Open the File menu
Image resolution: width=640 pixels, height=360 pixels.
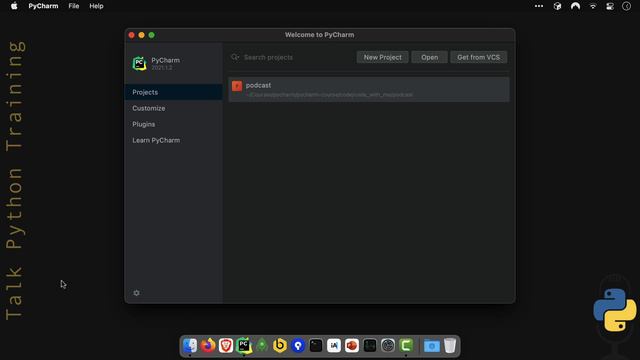74,6
